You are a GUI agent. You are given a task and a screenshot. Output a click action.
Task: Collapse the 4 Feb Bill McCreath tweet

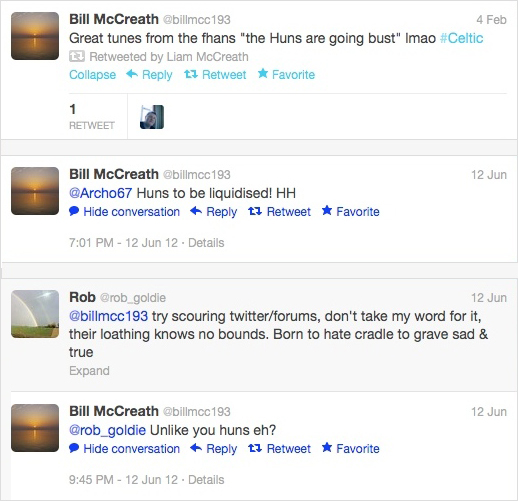(x=92, y=74)
